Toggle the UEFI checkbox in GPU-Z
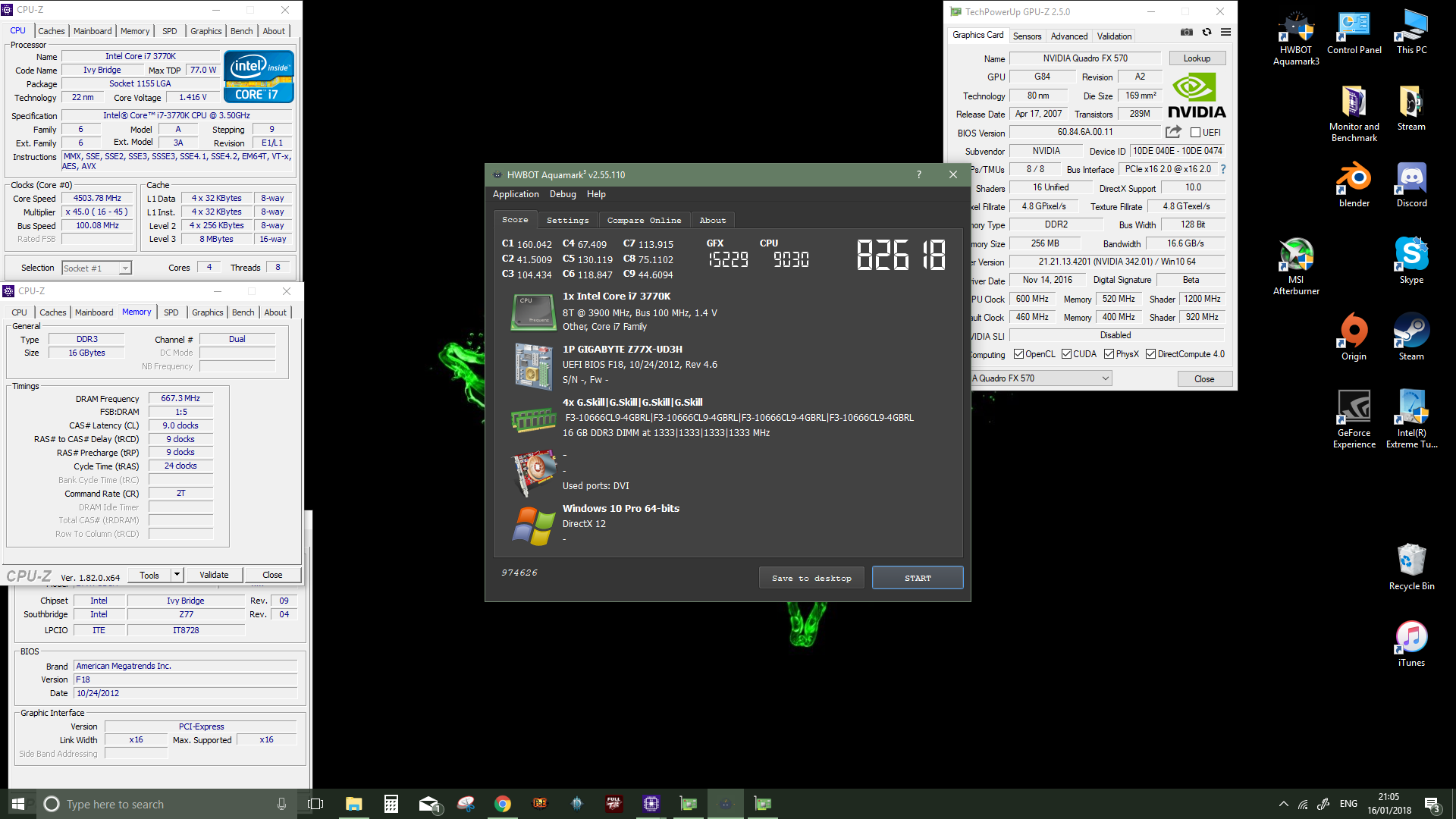1456x819 pixels. (1195, 133)
